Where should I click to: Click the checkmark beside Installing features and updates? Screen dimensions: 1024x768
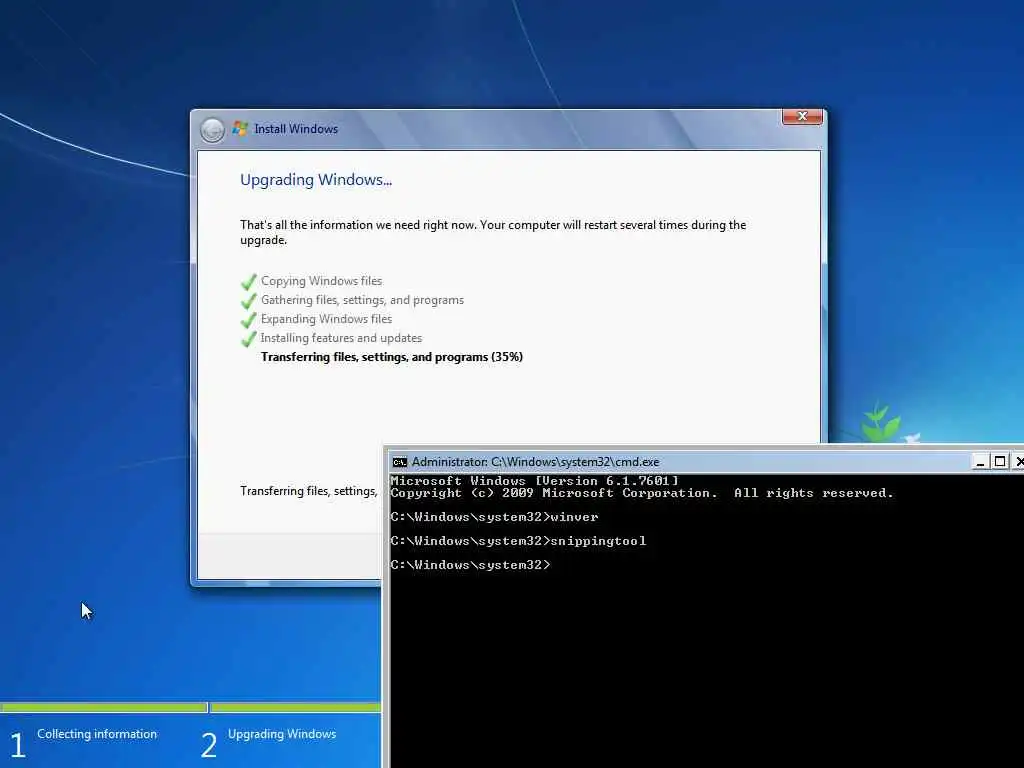[249, 338]
